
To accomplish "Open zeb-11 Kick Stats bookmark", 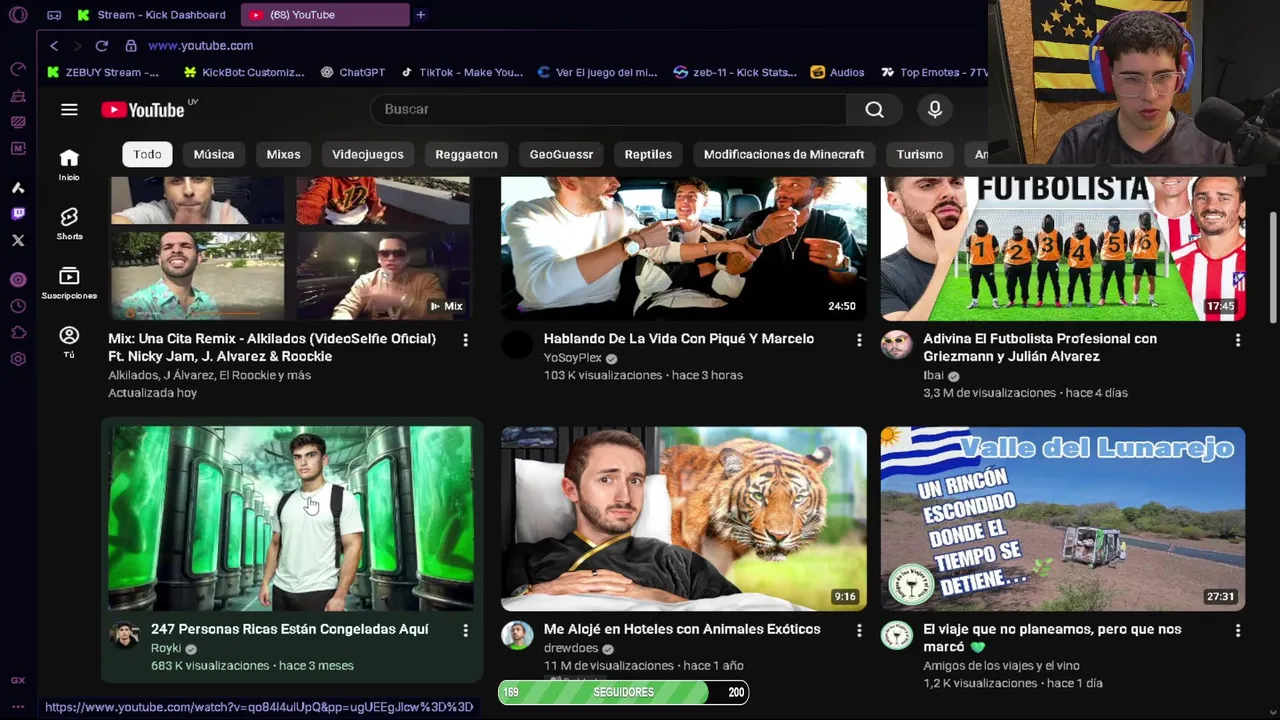I will tap(735, 72).
